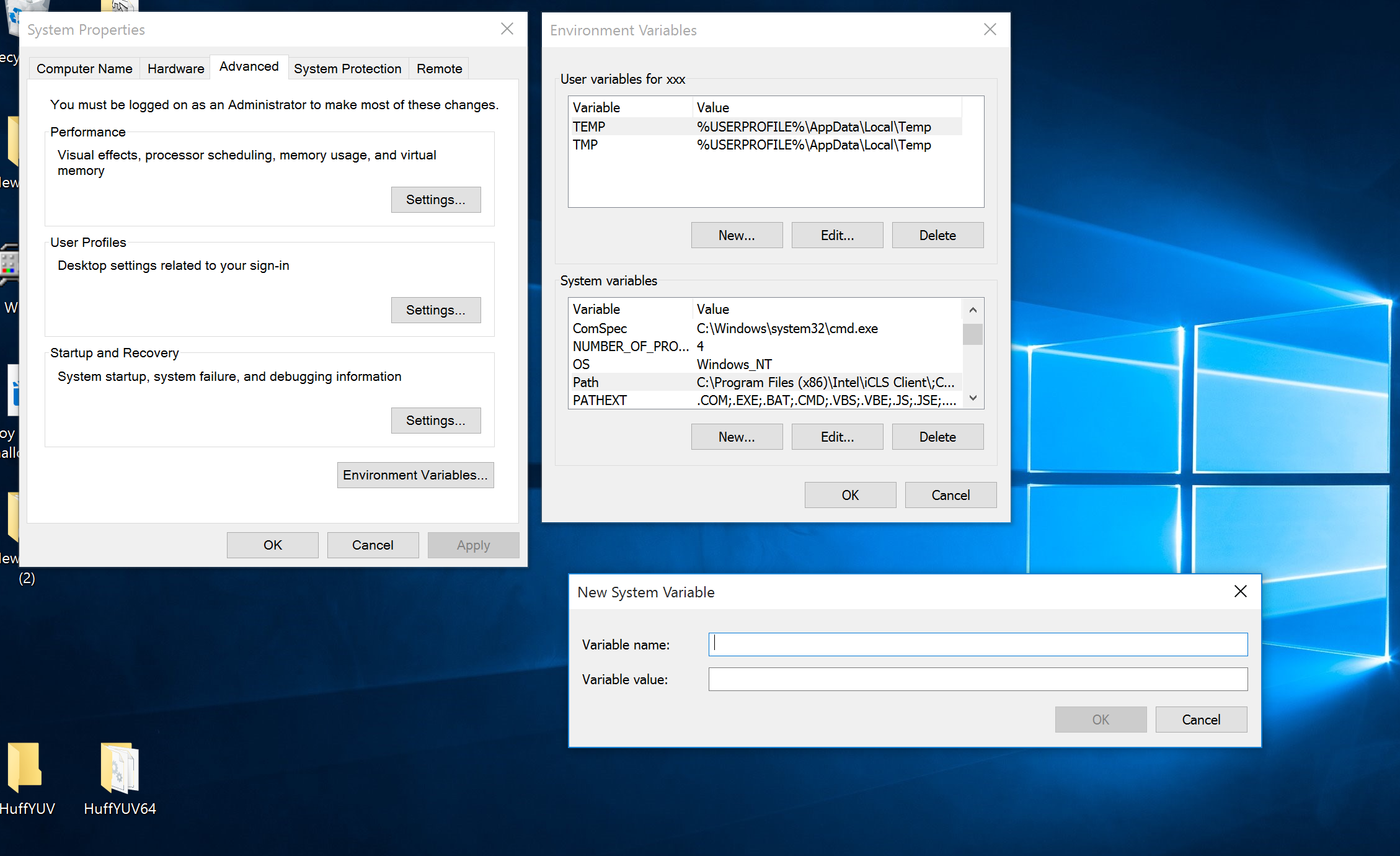Select TEMP user variable row

pyautogui.click(x=765, y=127)
